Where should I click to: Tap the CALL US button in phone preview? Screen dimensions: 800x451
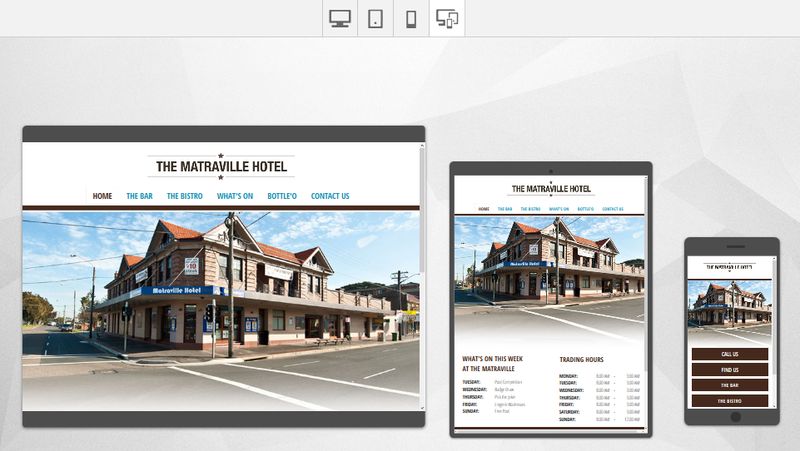tap(730, 354)
